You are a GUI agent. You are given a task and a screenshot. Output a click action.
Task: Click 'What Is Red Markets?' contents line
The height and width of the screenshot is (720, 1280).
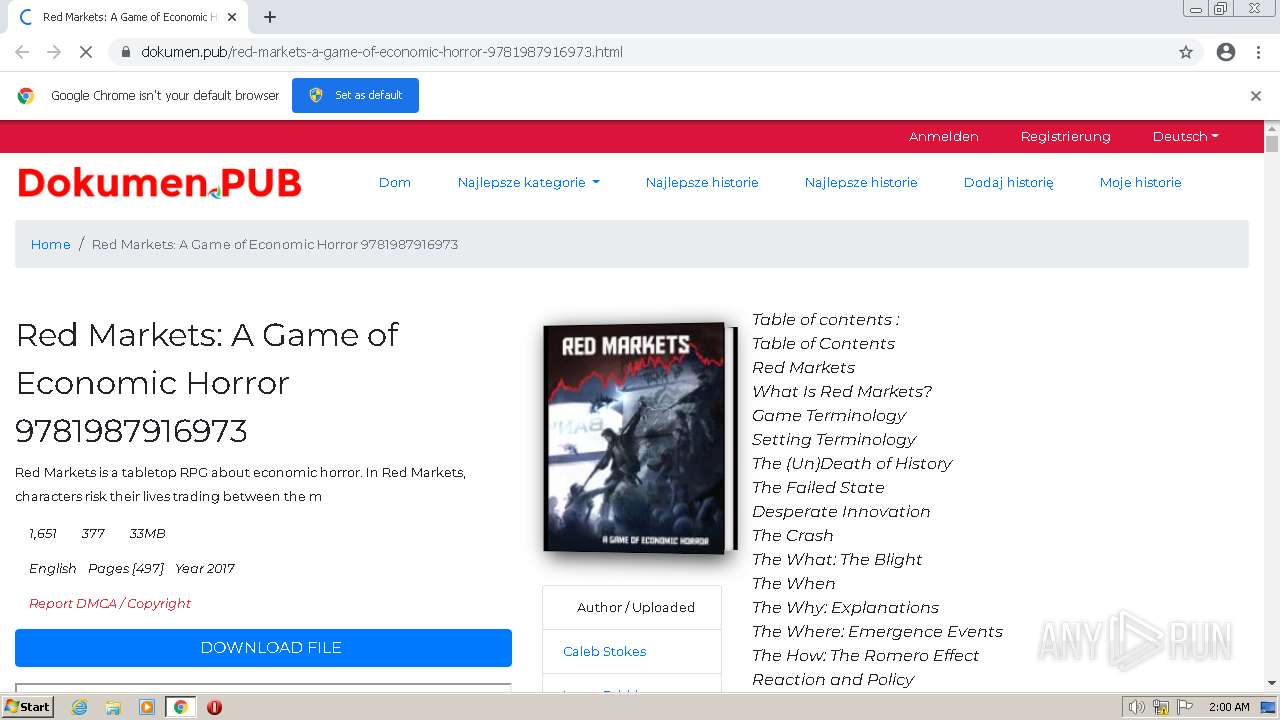(842, 391)
